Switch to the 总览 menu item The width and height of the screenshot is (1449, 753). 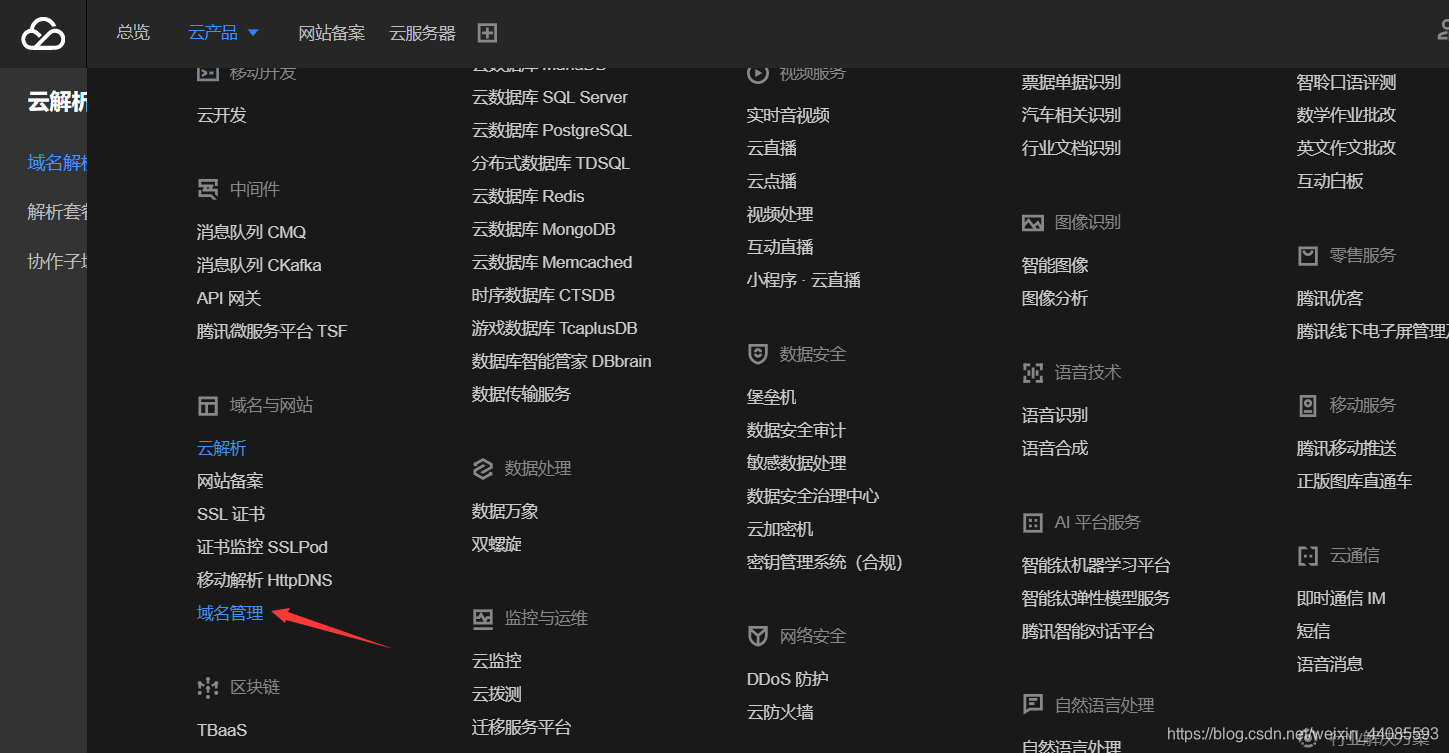[133, 33]
